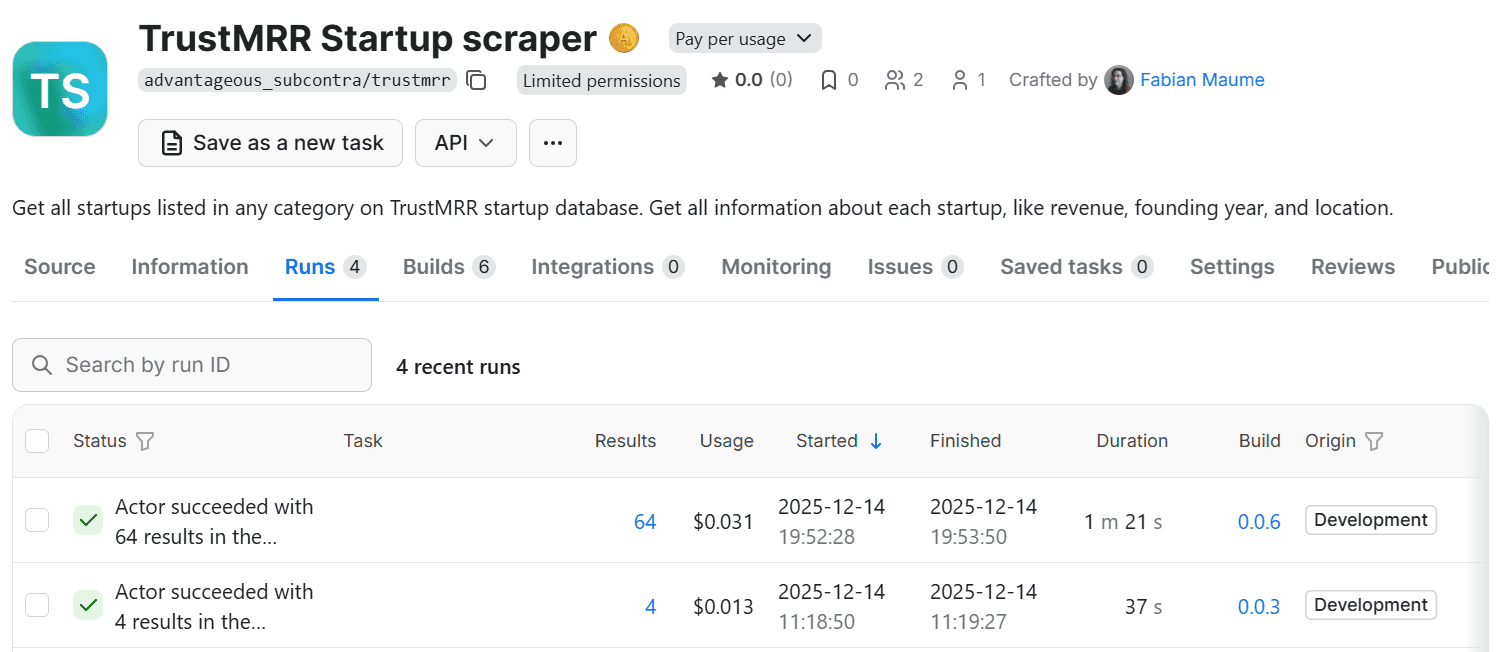Click the Results column header
Screen dimensions: 1509x652
626,441
